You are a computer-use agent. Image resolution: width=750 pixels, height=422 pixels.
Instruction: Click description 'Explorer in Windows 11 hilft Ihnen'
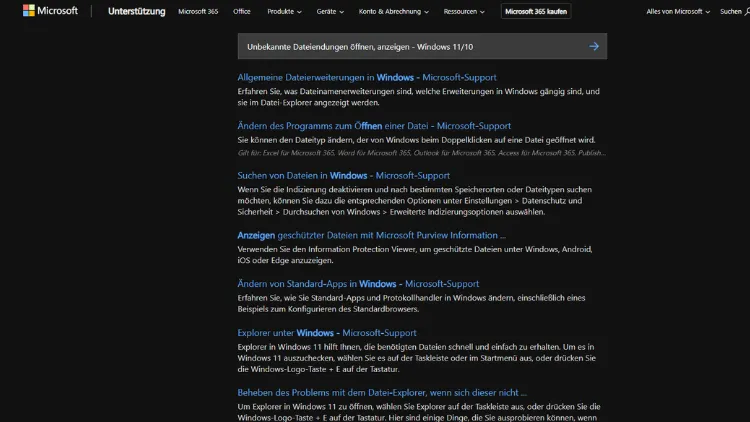click(417, 358)
